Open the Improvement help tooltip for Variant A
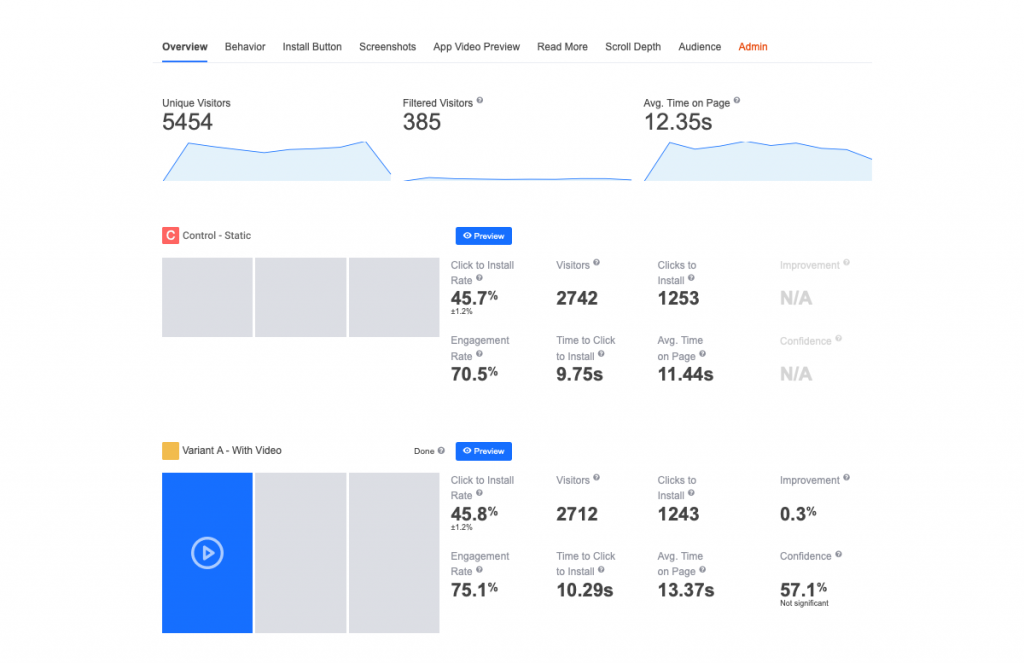The width and height of the screenshot is (1024, 663). pyautogui.click(x=849, y=479)
